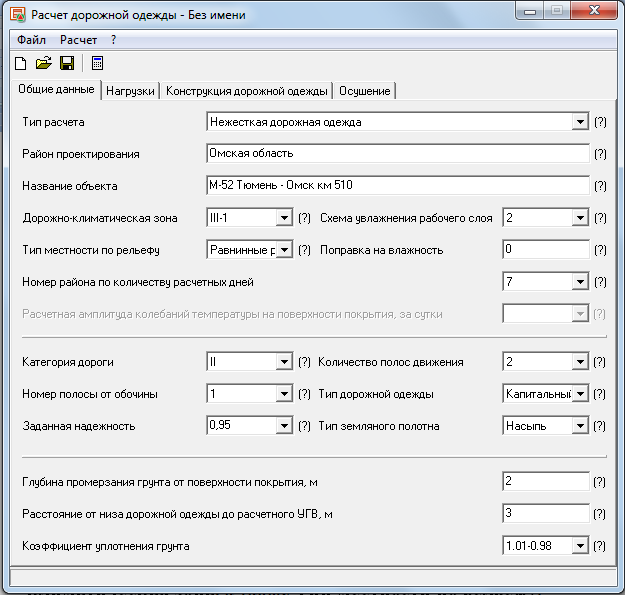Open the Файл menu

[31, 40]
